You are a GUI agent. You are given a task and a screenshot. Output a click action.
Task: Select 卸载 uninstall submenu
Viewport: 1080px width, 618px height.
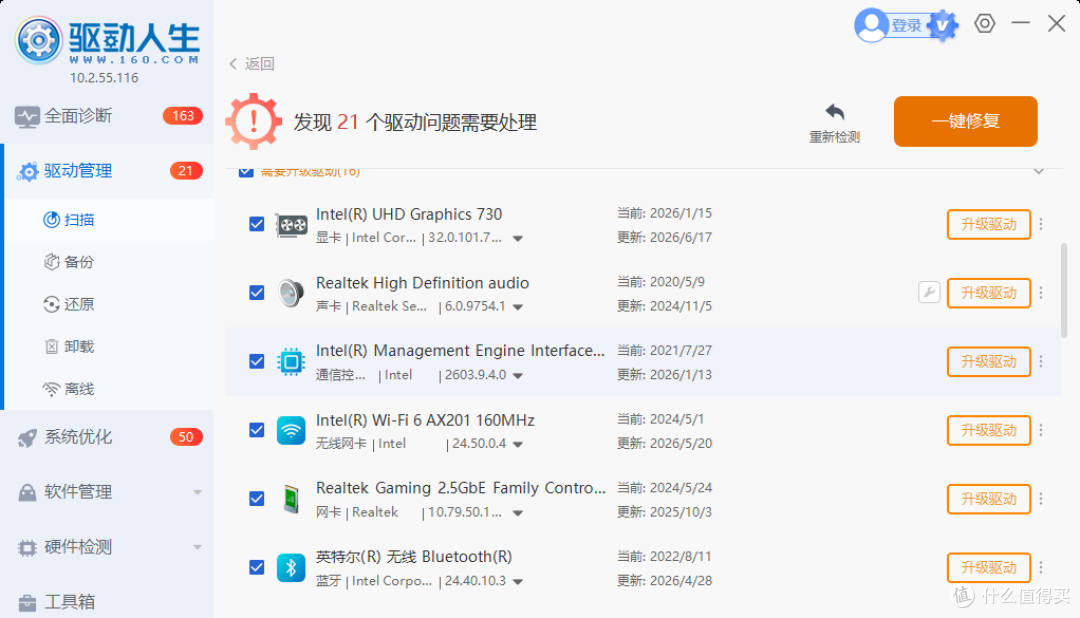[109, 347]
